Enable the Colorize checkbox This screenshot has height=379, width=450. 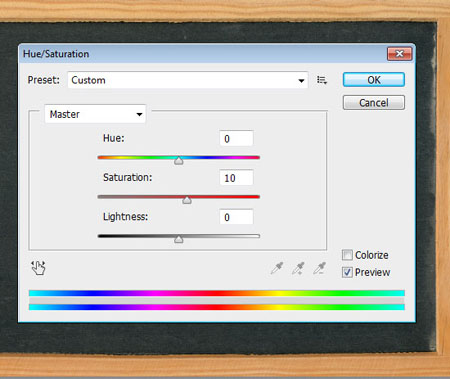tap(347, 255)
